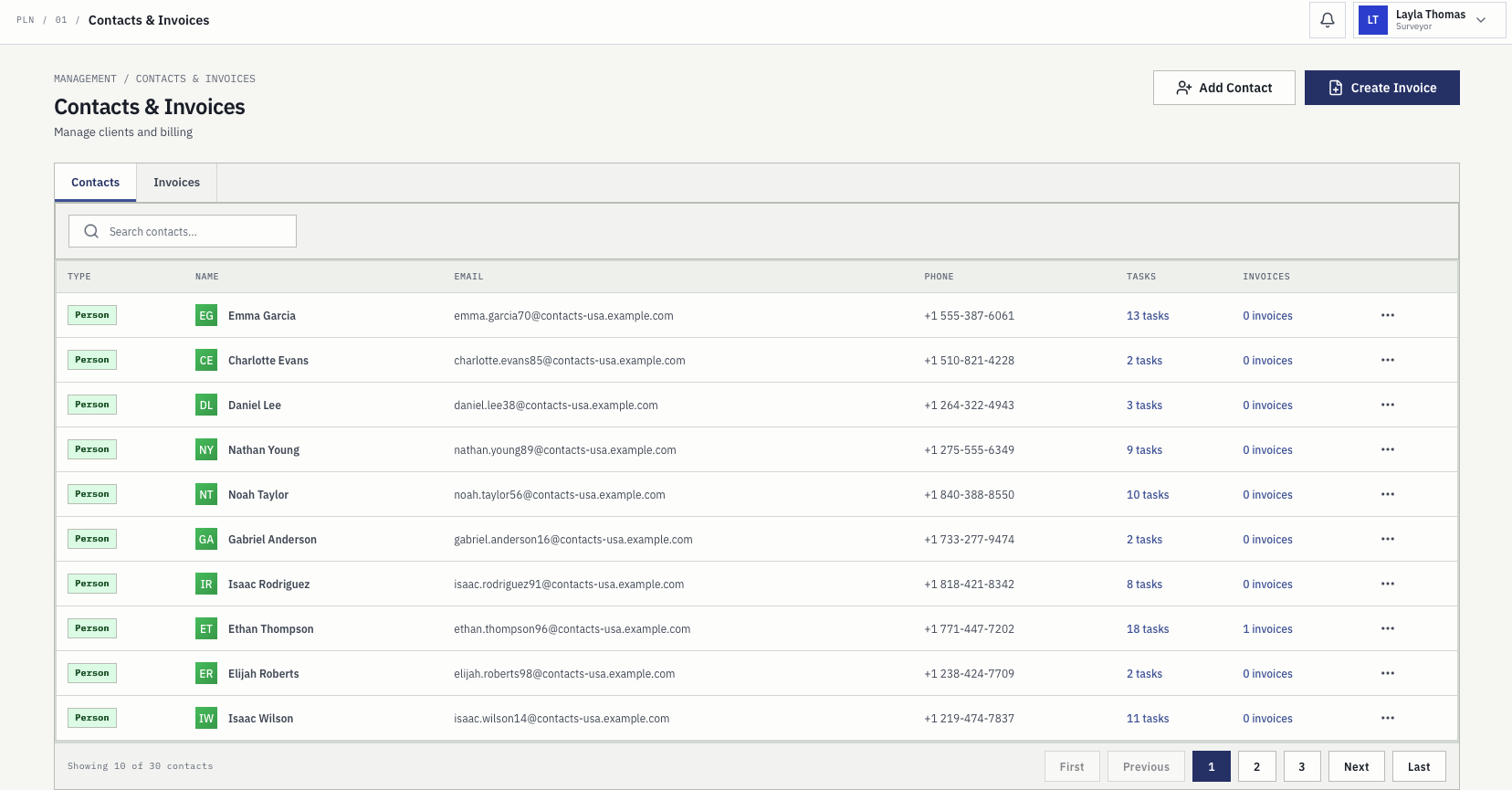Go to page 3 of contacts
Image resolution: width=1512 pixels, height=790 pixels.
click(1302, 766)
